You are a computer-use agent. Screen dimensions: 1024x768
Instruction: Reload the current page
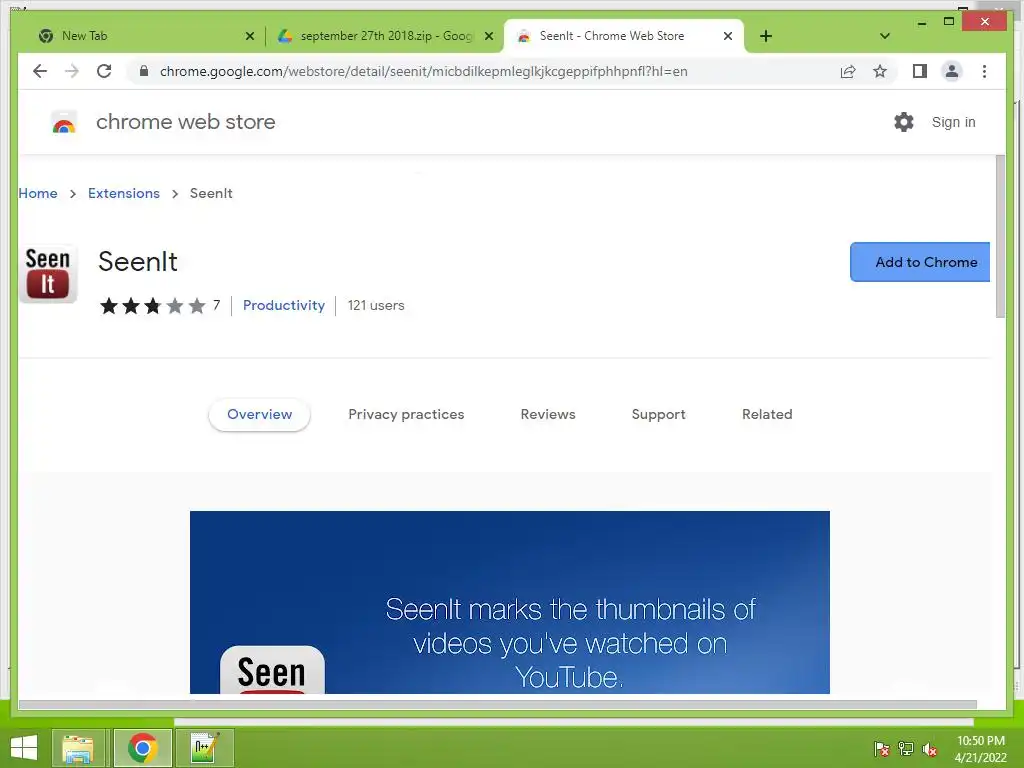coord(104,71)
